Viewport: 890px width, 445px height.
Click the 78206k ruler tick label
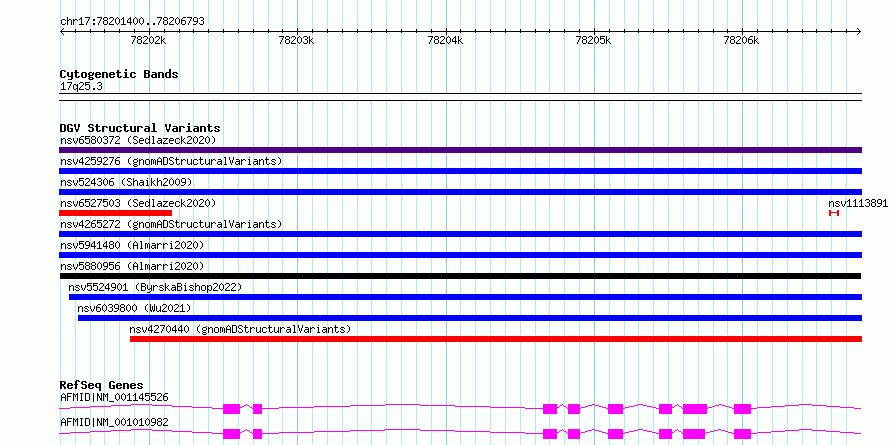[x=741, y=40]
